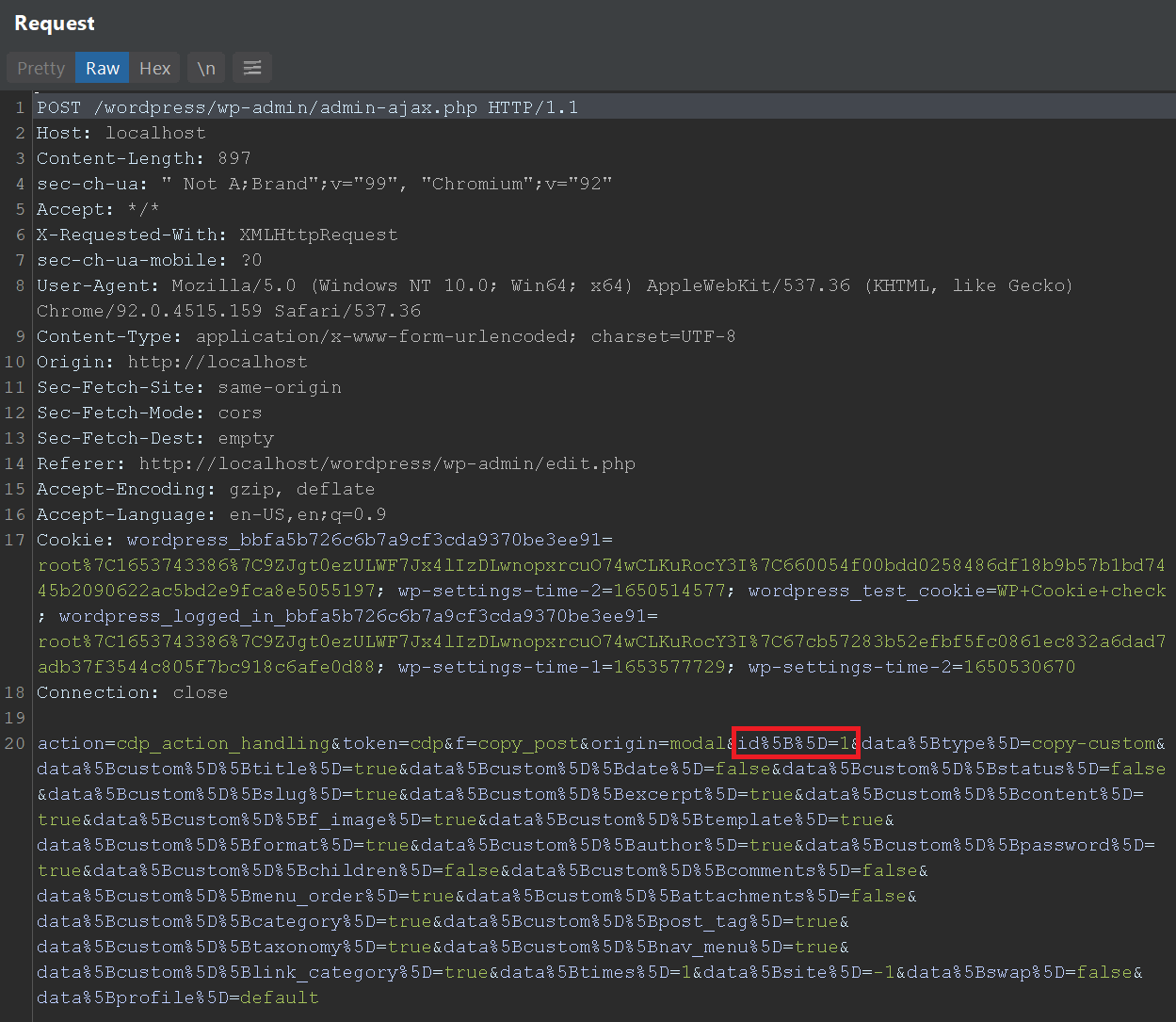The image size is (1176, 1022).
Task: Click the X-Requested-With XMLHttpRequest header
Action: click(217, 235)
